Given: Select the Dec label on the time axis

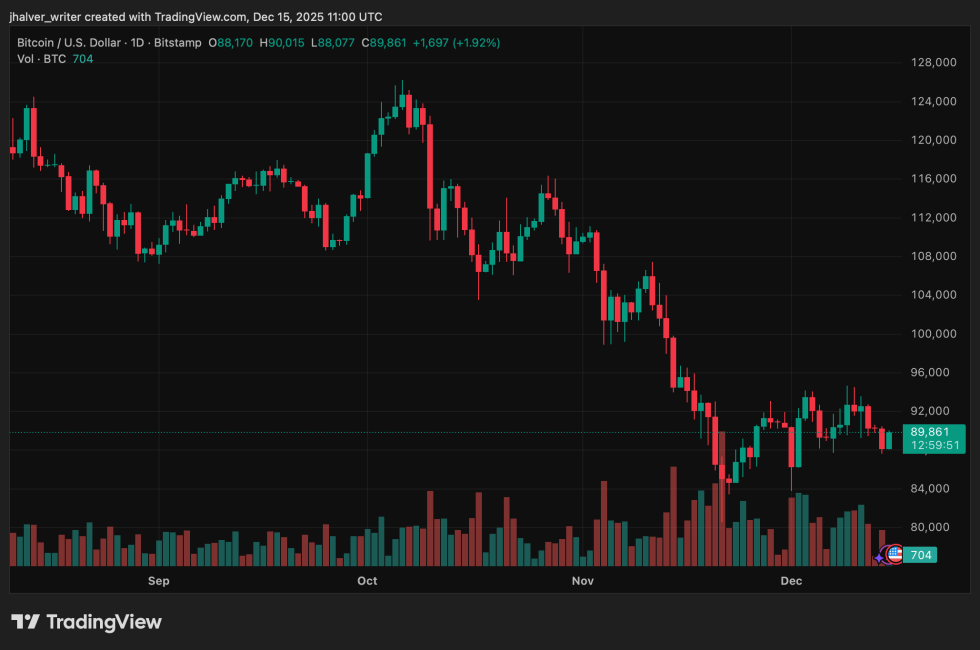Looking at the screenshot, I should point(791,580).
